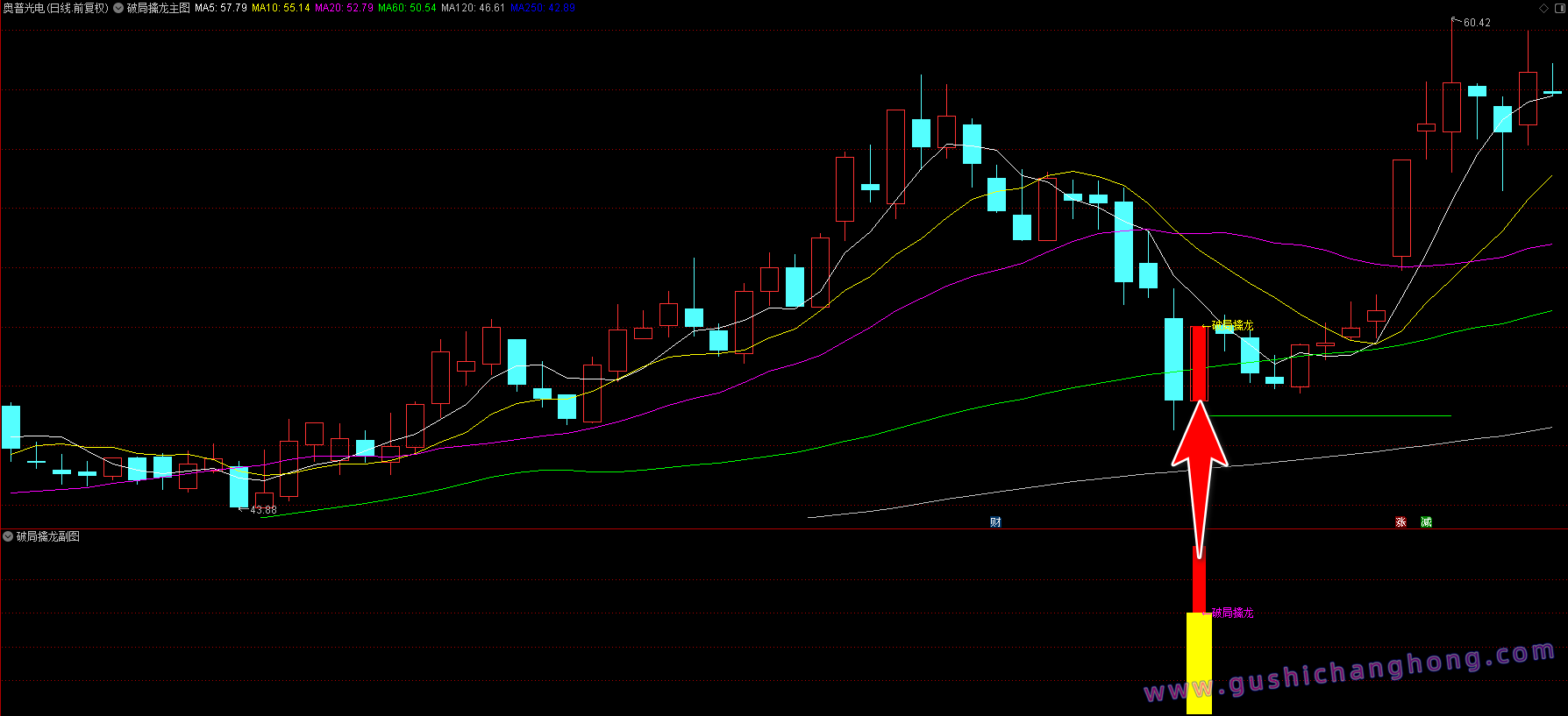Click the diamond icon in top-right corner
This screenshot has width=1568, height=716.
coord(1544,8)
